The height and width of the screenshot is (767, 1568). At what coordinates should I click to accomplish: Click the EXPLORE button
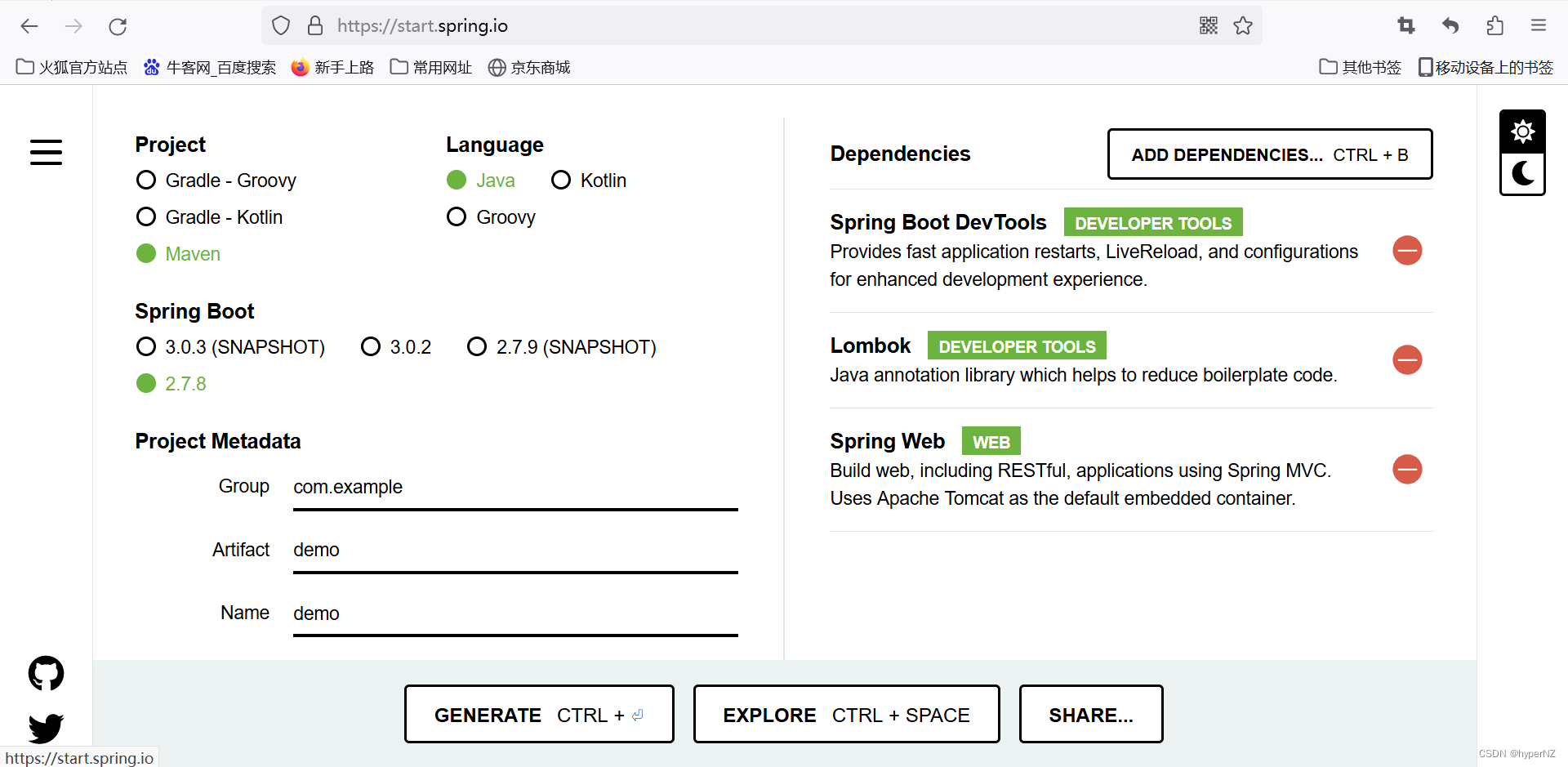[846, 714]
